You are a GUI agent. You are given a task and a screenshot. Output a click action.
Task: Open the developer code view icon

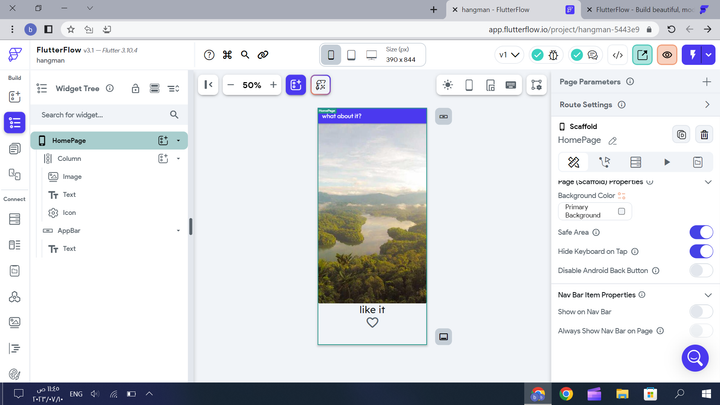618,56
